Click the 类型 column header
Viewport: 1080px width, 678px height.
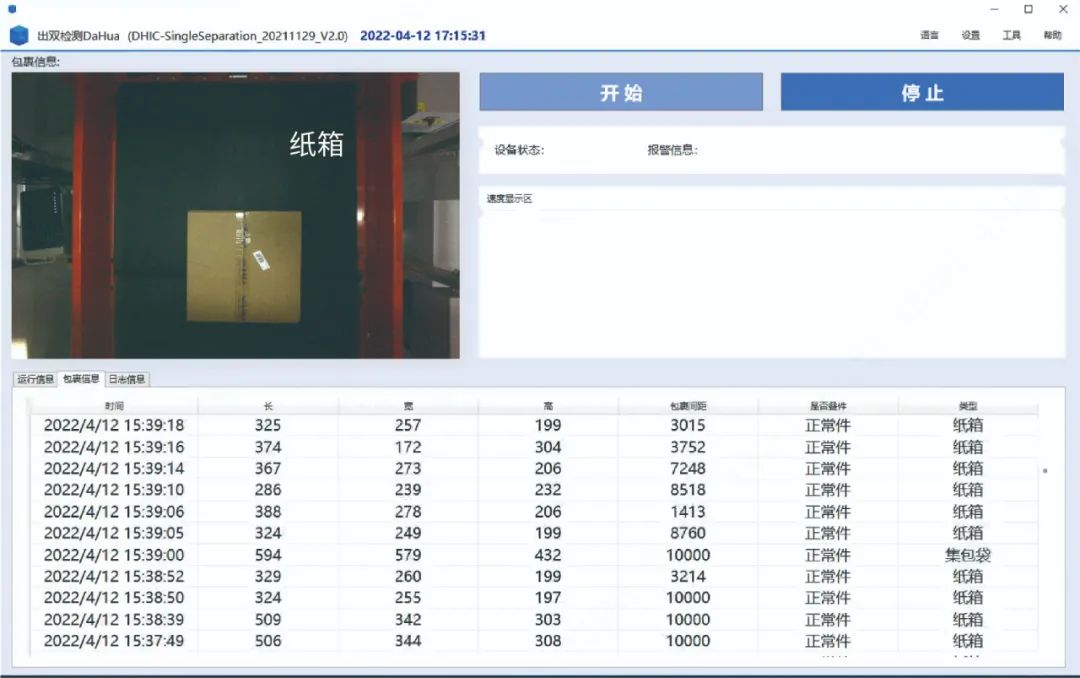(x=967, y=407)
